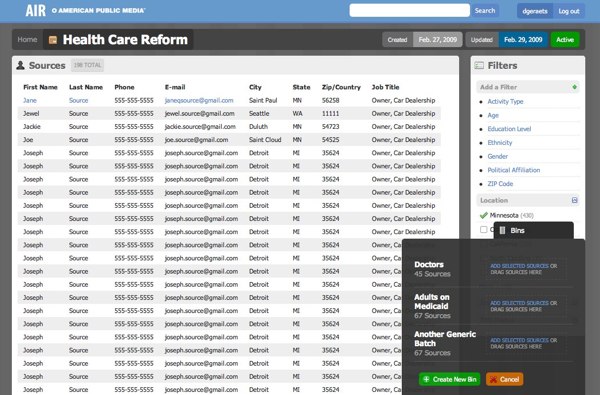Open the Bins tab
This screenshot has width=600, height=395.
click(533, 230)
